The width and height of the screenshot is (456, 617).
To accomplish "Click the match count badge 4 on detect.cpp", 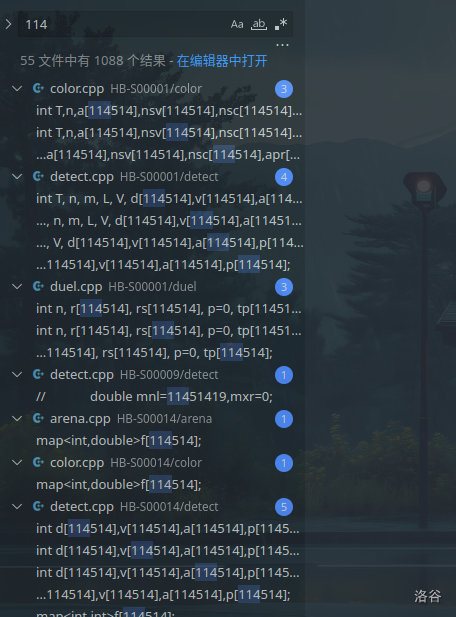I will [284, 177].
